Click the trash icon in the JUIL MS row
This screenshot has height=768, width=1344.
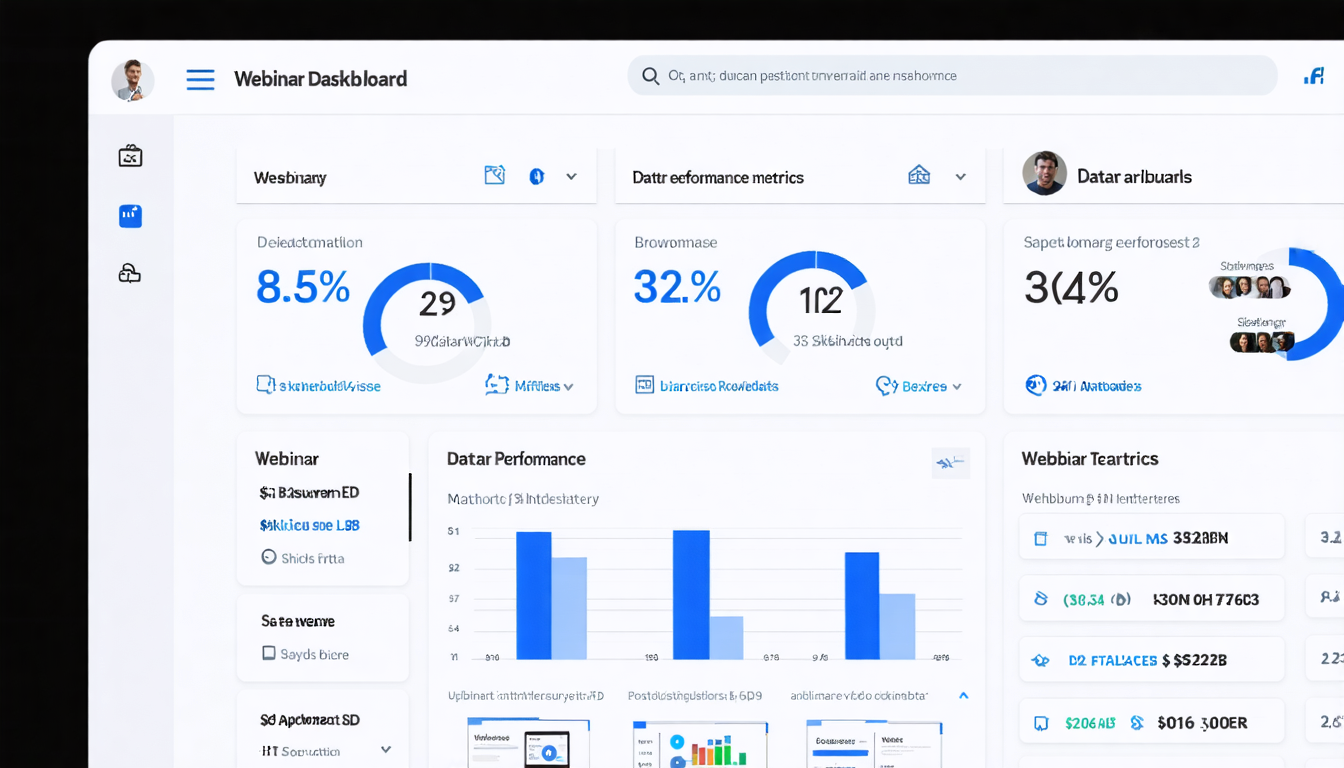(x=1040, y=538)
